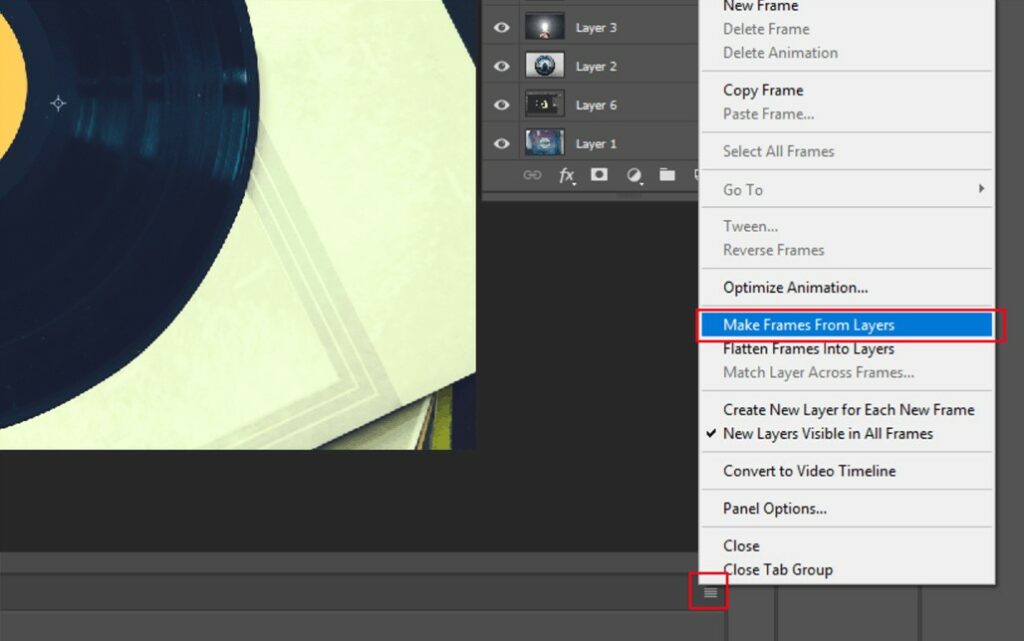
Task: Select Convert to Video Timeline
Action: [809, 471]
